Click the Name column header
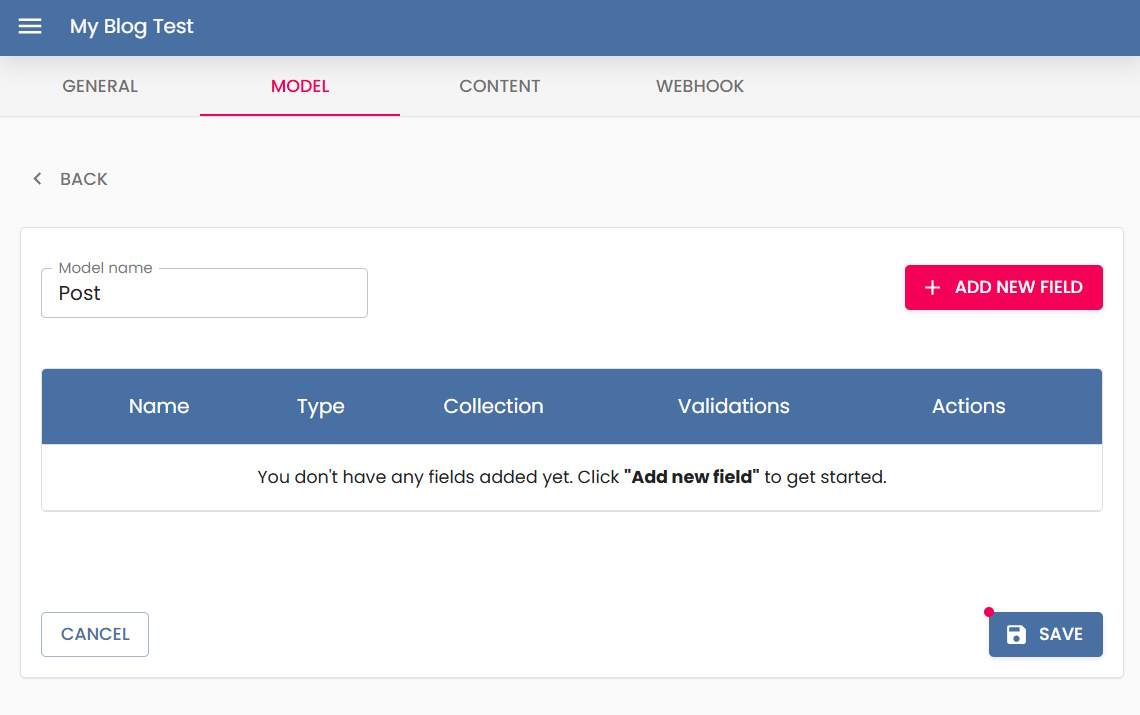 [159, 406]
